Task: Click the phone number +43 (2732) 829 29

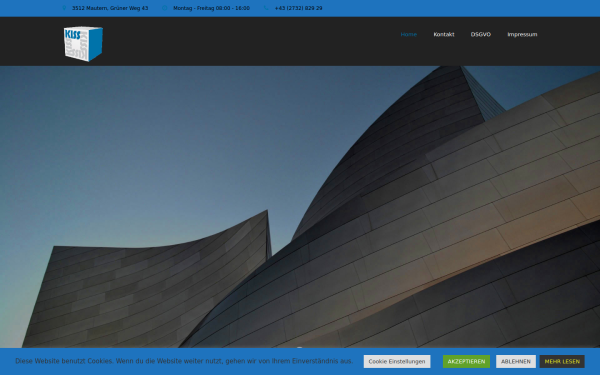Action: pos(298,8)
